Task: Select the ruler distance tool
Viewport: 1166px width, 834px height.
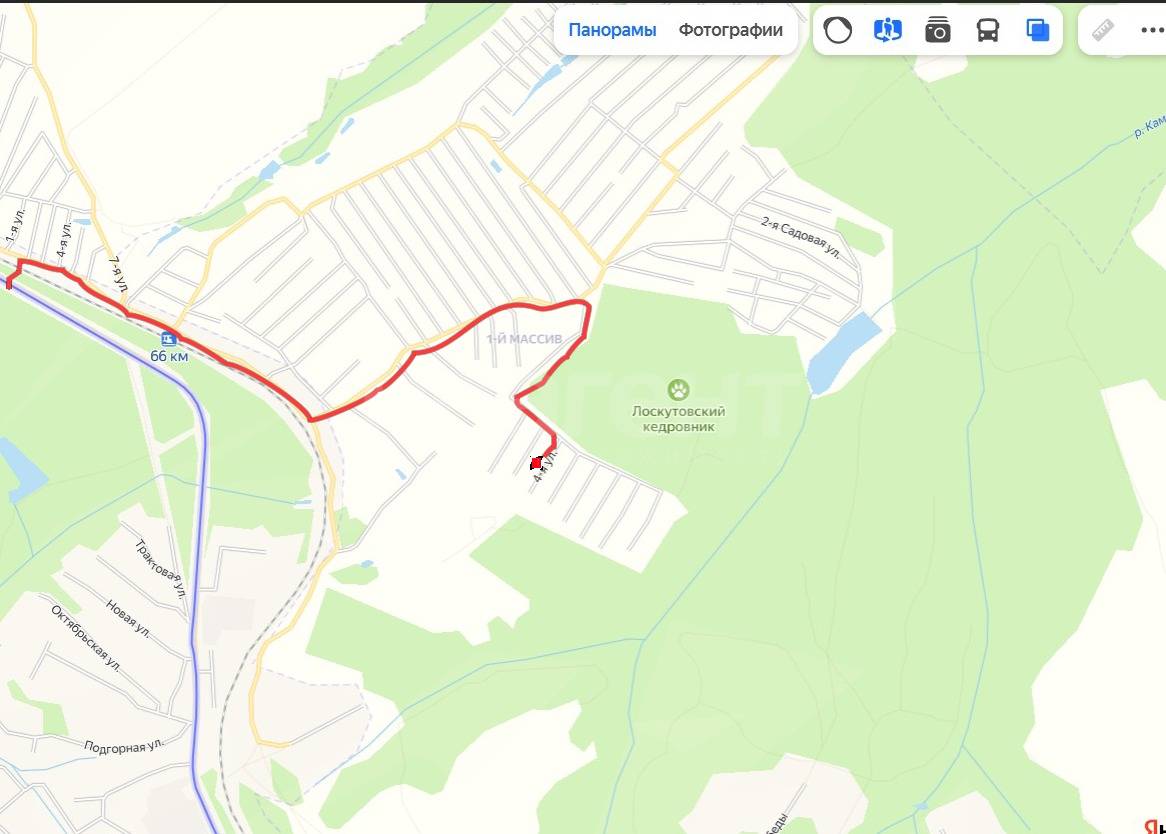Action: click(1102, 30)
